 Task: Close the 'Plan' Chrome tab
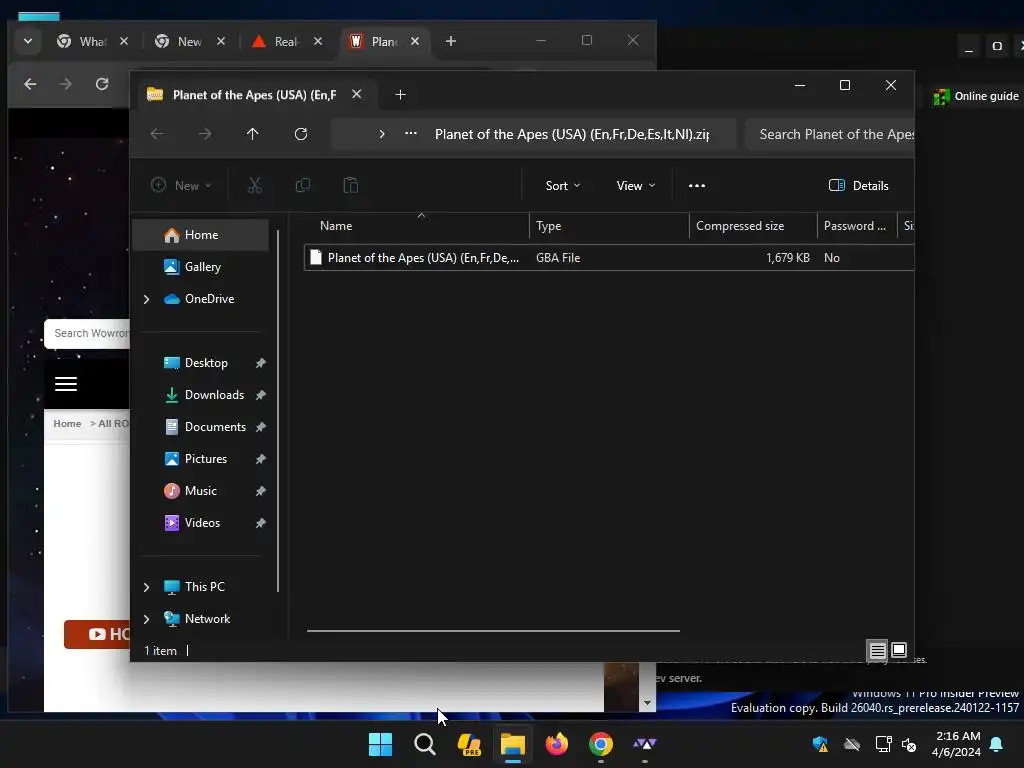pyautogui.click(x=415, y=41)
